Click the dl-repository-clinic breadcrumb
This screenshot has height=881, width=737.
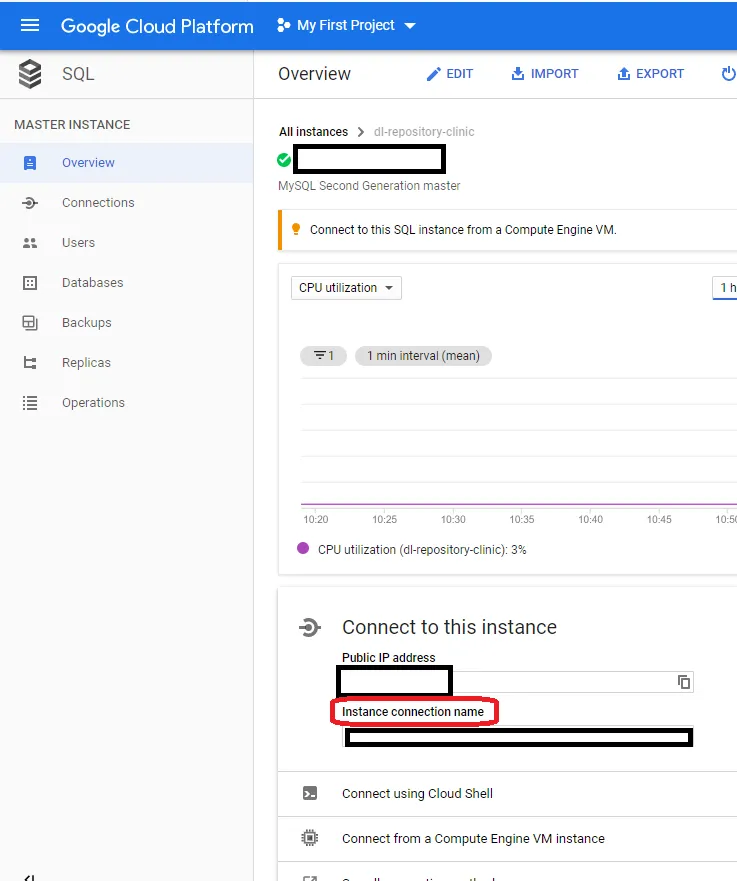coord(424,131)
